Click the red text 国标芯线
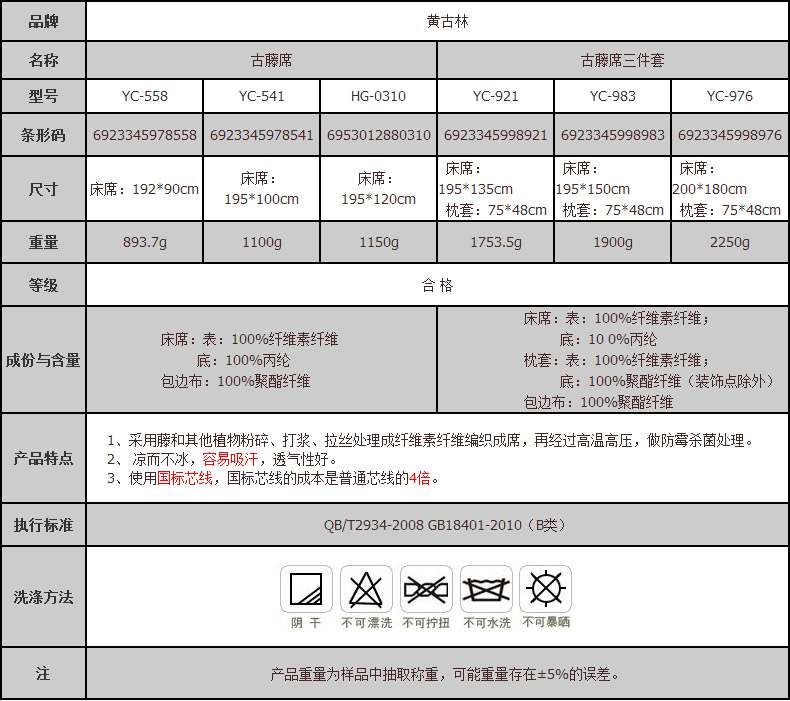The width and height of the screenshot is (790, 701). (185, 478)
